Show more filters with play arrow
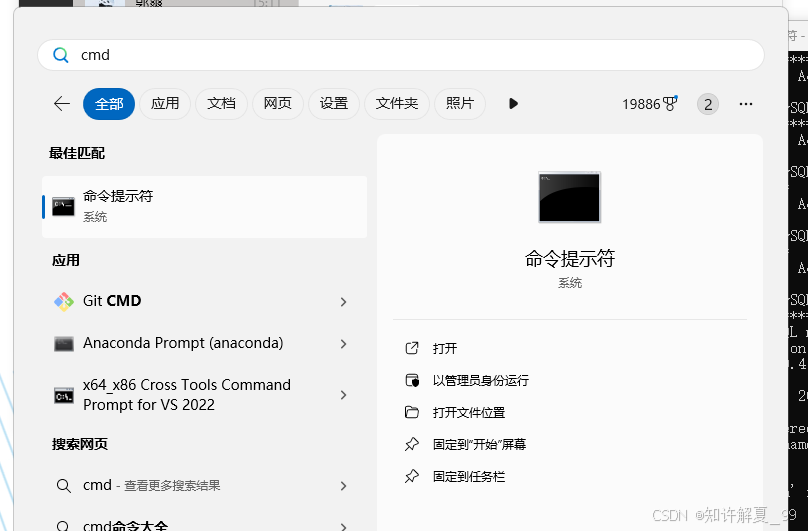 (x=513, y=104)
